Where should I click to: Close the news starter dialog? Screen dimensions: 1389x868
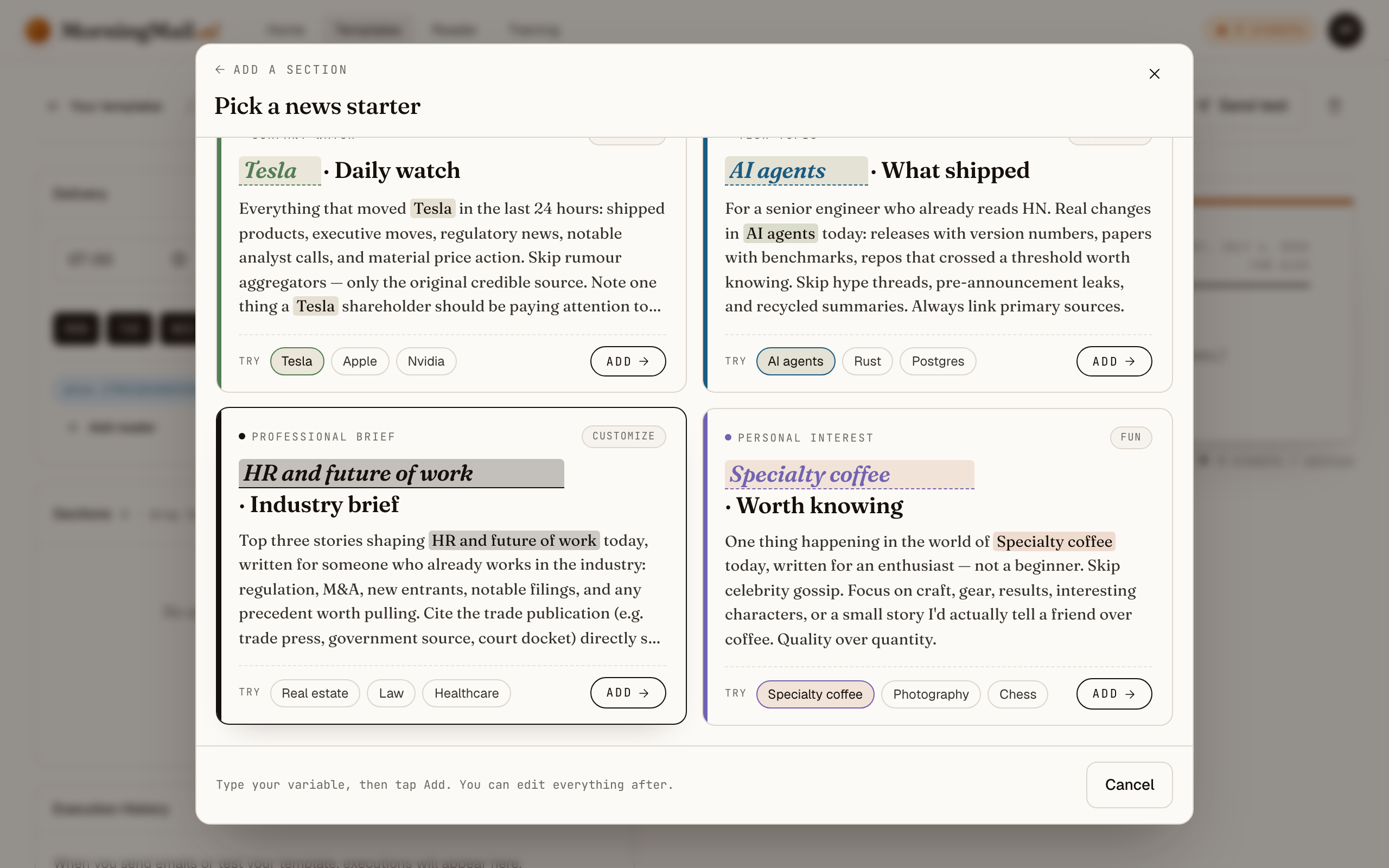1154,74
